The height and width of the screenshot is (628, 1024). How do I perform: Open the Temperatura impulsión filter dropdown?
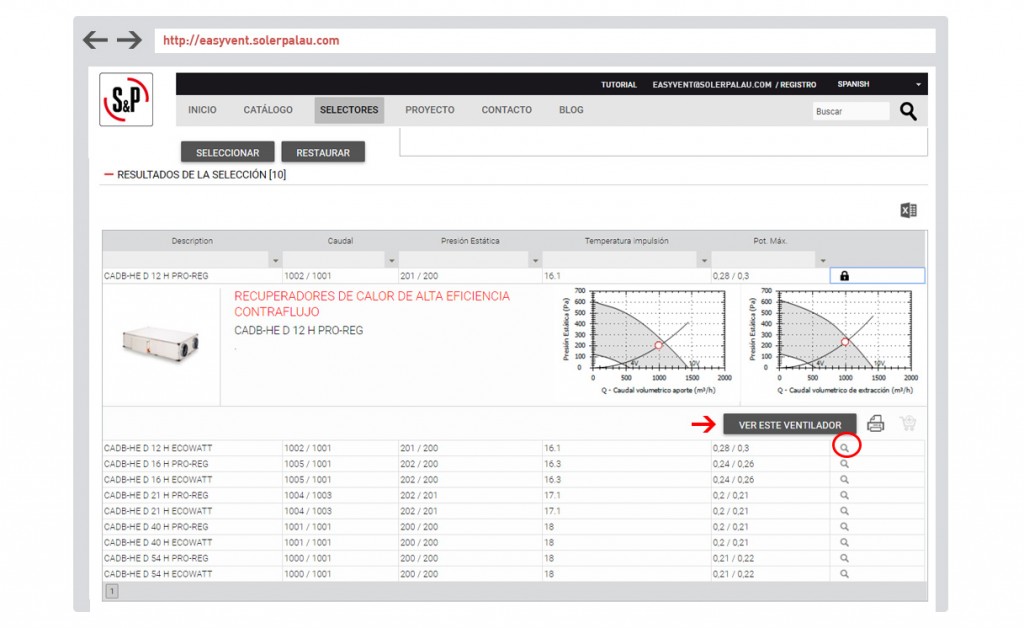704,260
